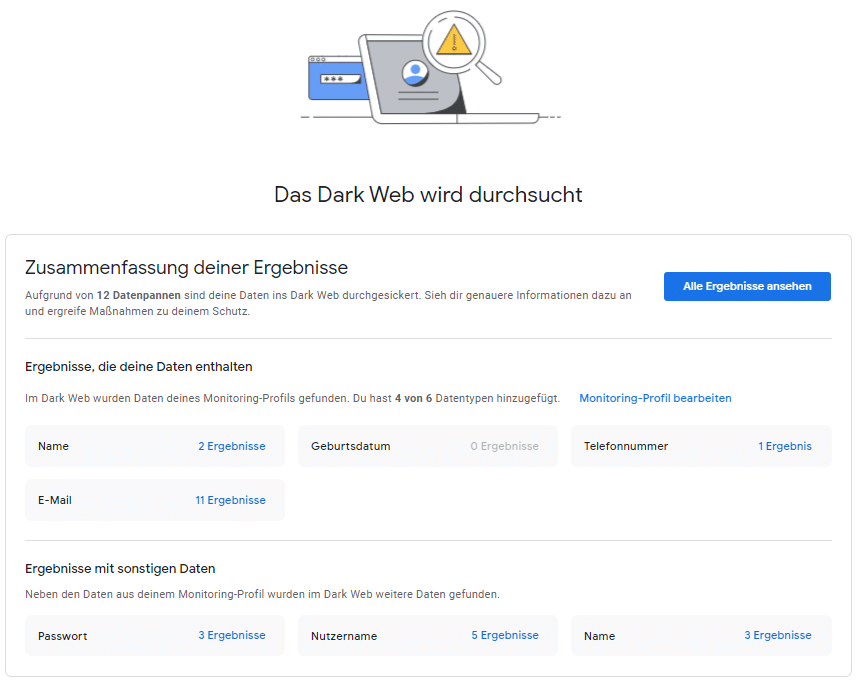Click the Zusammenfassung deiner Ergebnisse heading
Viewport: 857px width, 687px height.
click(x=186, y=268)
